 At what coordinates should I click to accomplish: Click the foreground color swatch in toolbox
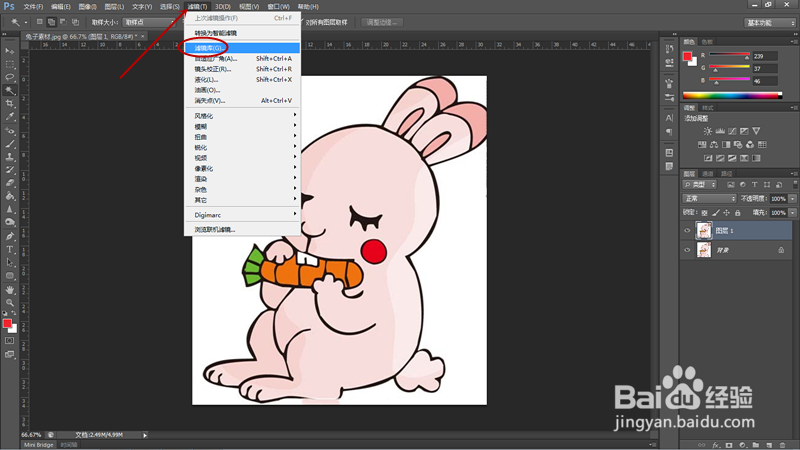pos(7,323)
